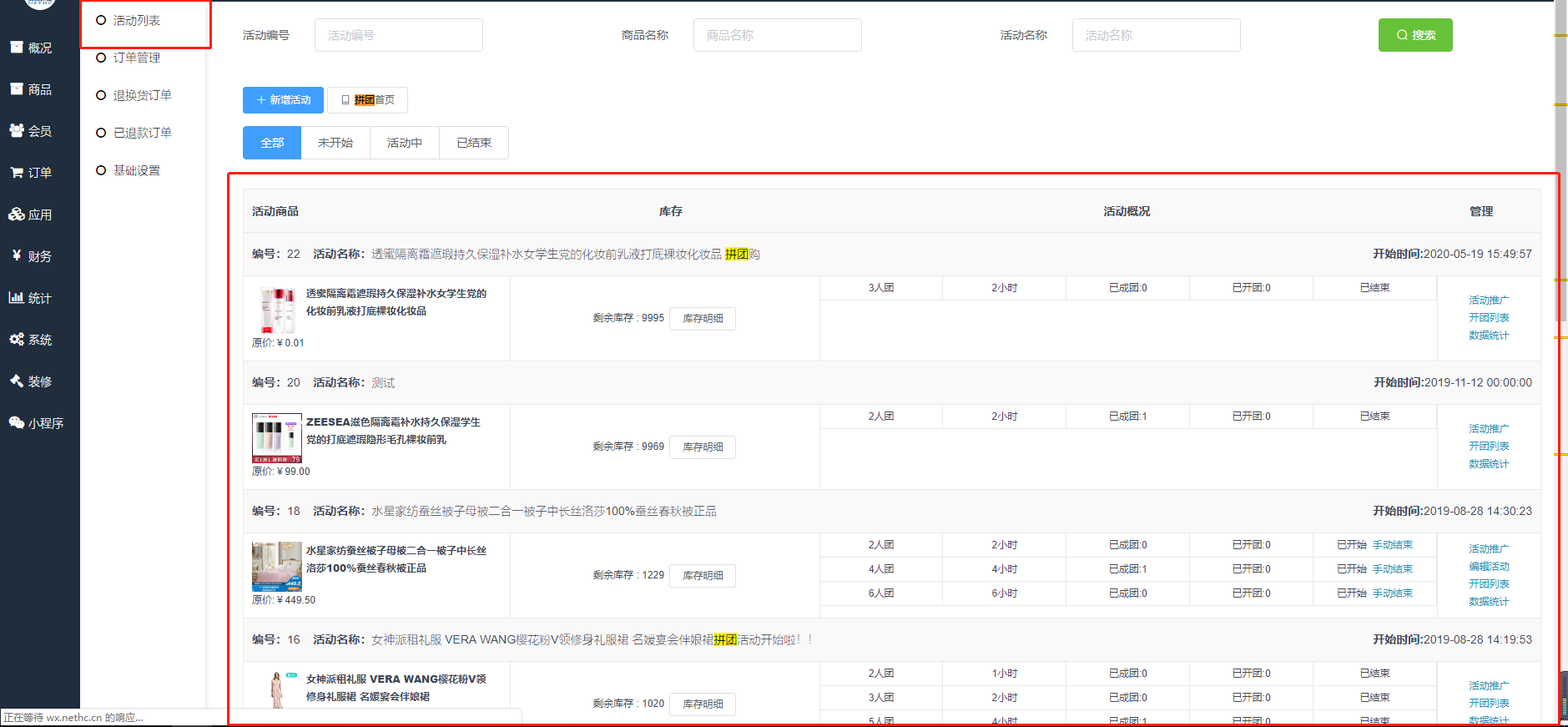1568x727 pixels.
Task: Open 数据统计 for activity 22
Action: tap(1489, 336)
